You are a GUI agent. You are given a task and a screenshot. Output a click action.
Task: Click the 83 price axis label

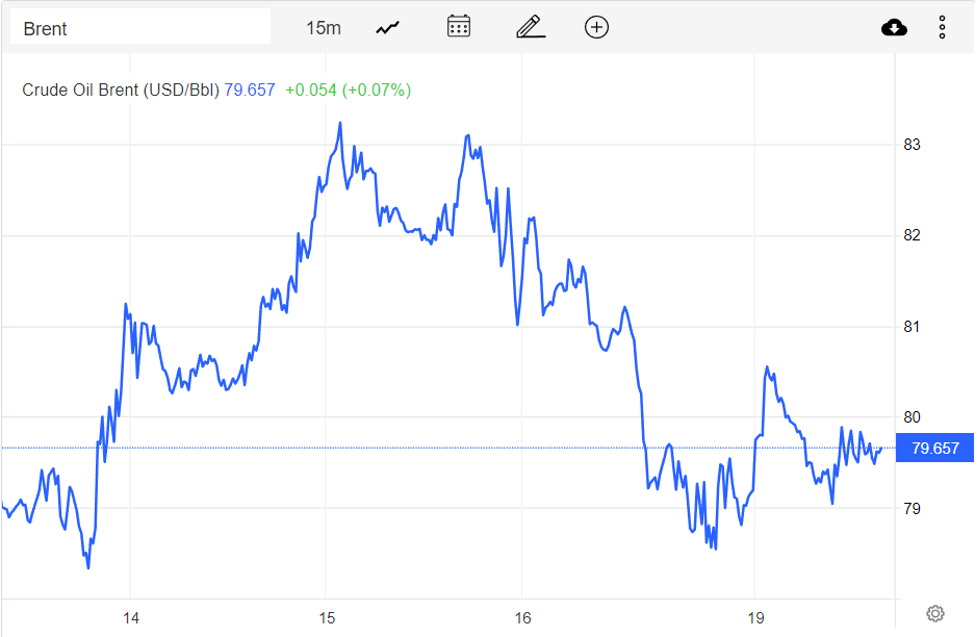coord(912,145)
